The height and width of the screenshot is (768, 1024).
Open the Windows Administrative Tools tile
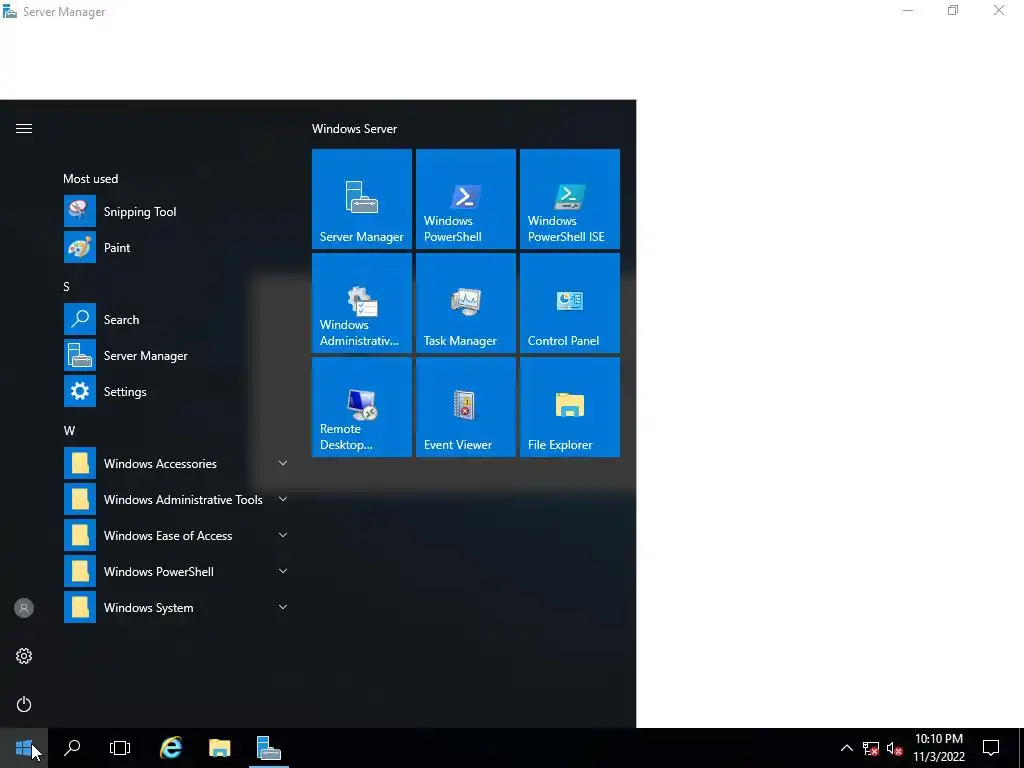coord(362,303)
